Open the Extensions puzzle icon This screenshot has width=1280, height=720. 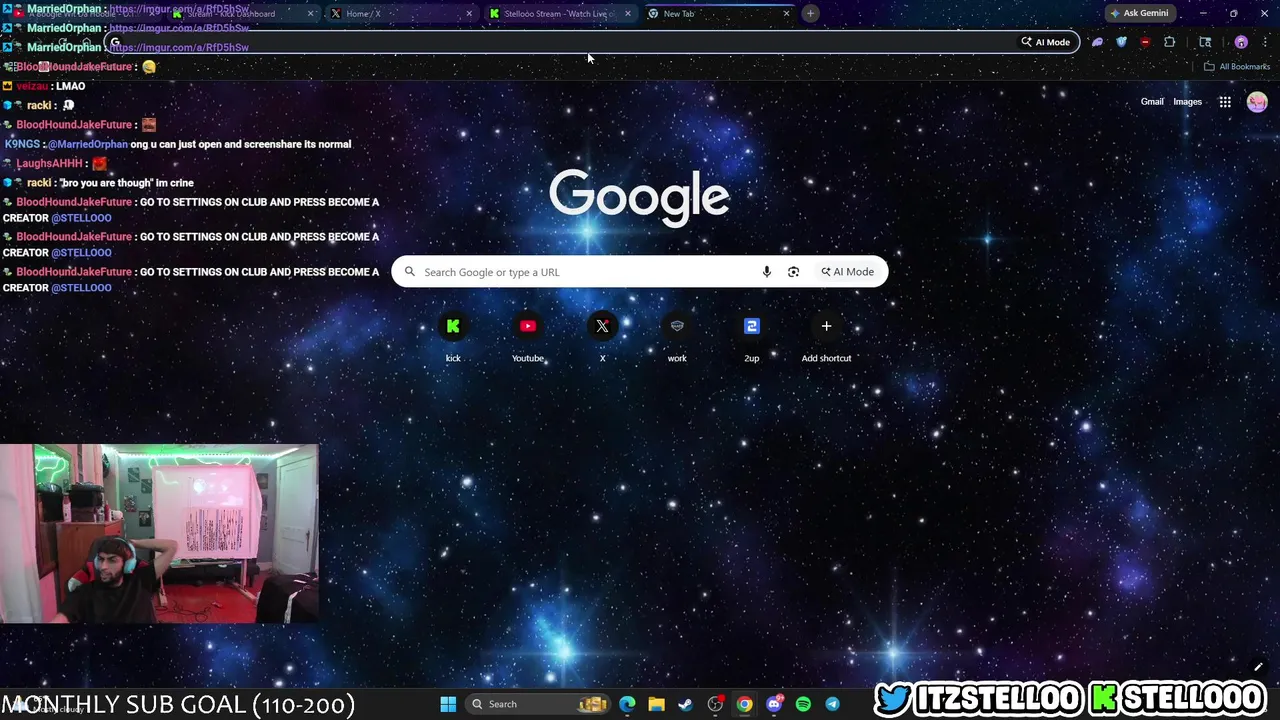[x=1169, y=42]
